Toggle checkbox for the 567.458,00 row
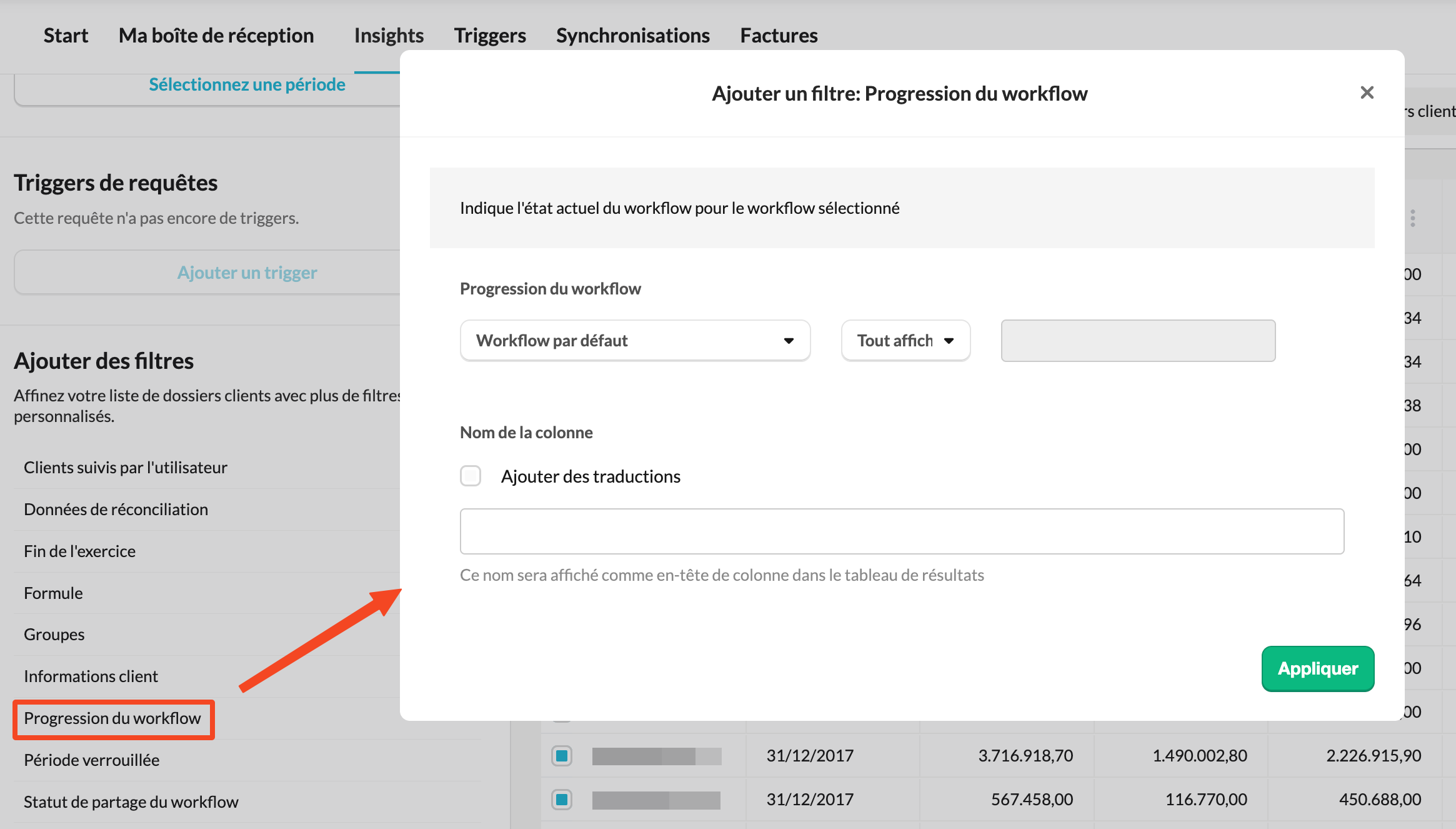The width and height of the screenshot is (1456, 829). click(x=561, y=799)
